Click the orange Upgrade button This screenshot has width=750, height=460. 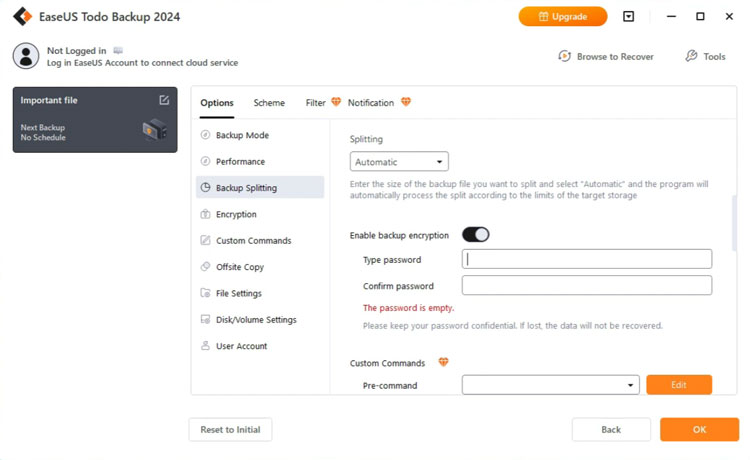click(563, 17)
